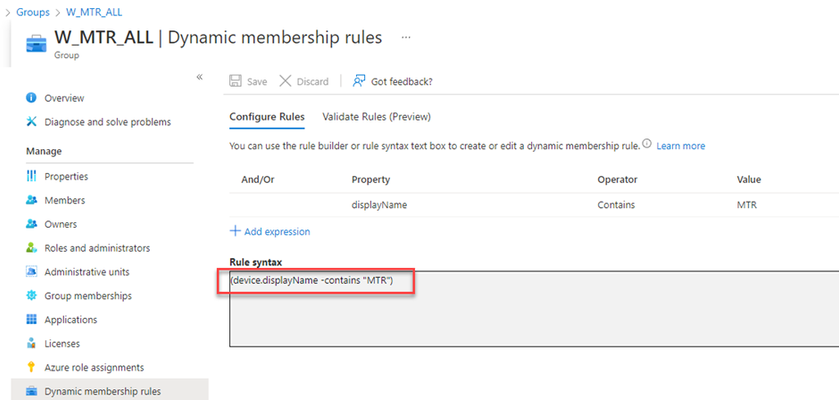
Task: Click the Contains operator cell
Action: coord(616,205)
